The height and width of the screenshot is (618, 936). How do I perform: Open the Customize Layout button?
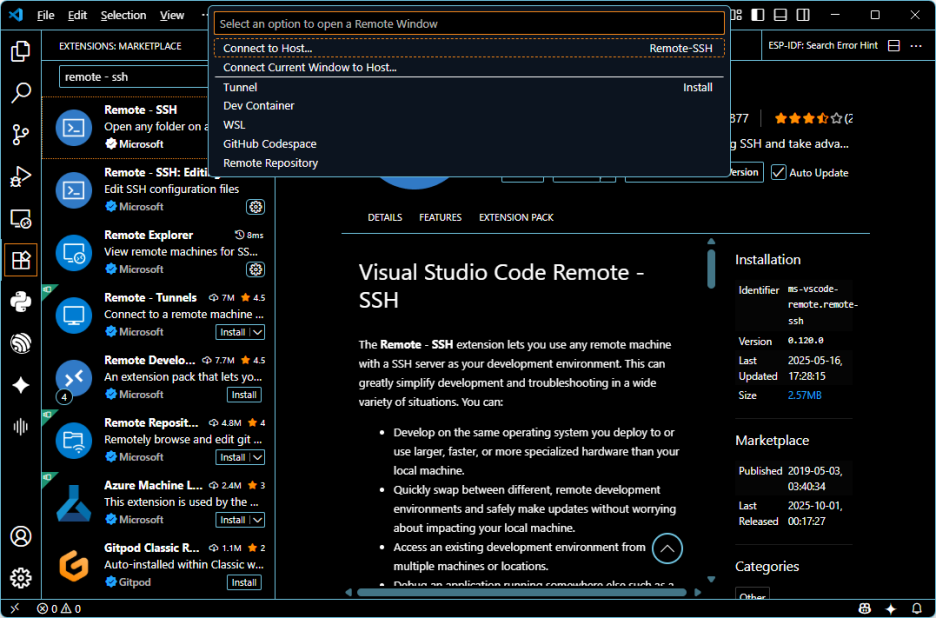point(736,15)
